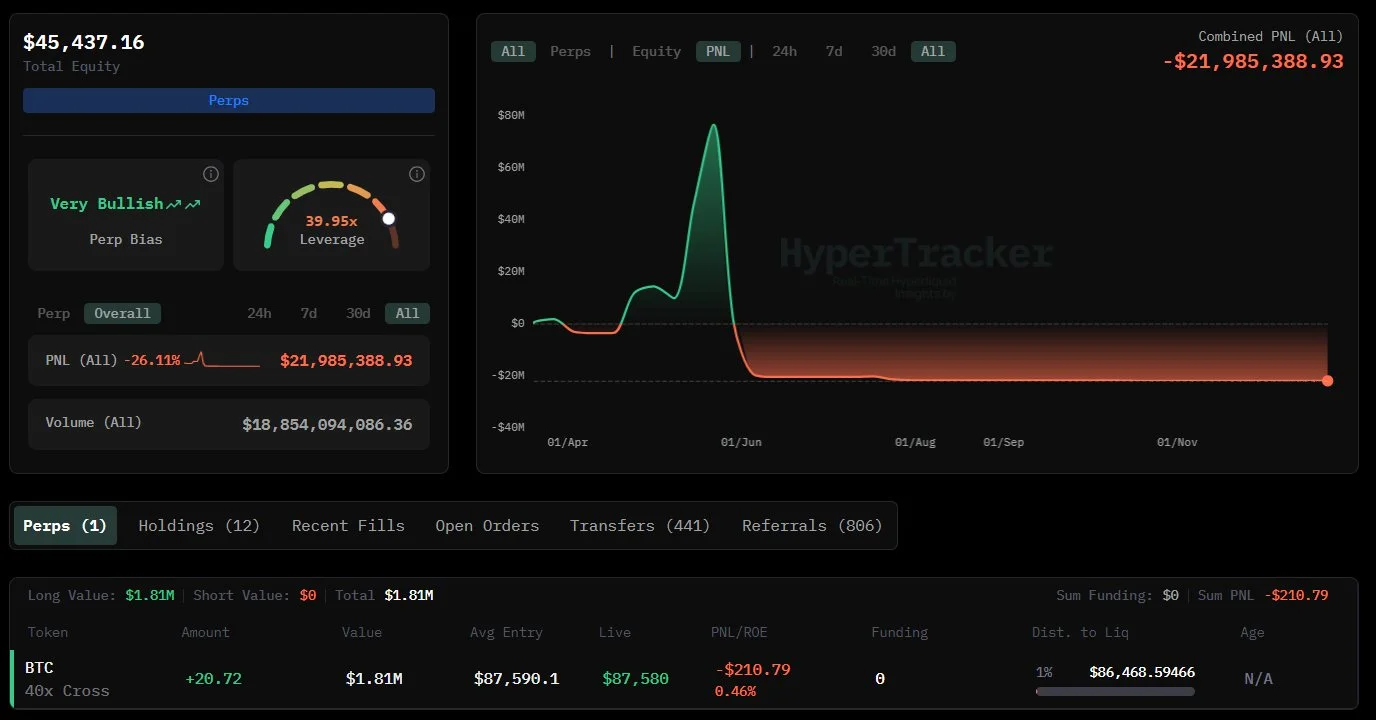Switch chart to Equity mode
Viewport: 1376px width, 720px height.
tap(656, 51)
